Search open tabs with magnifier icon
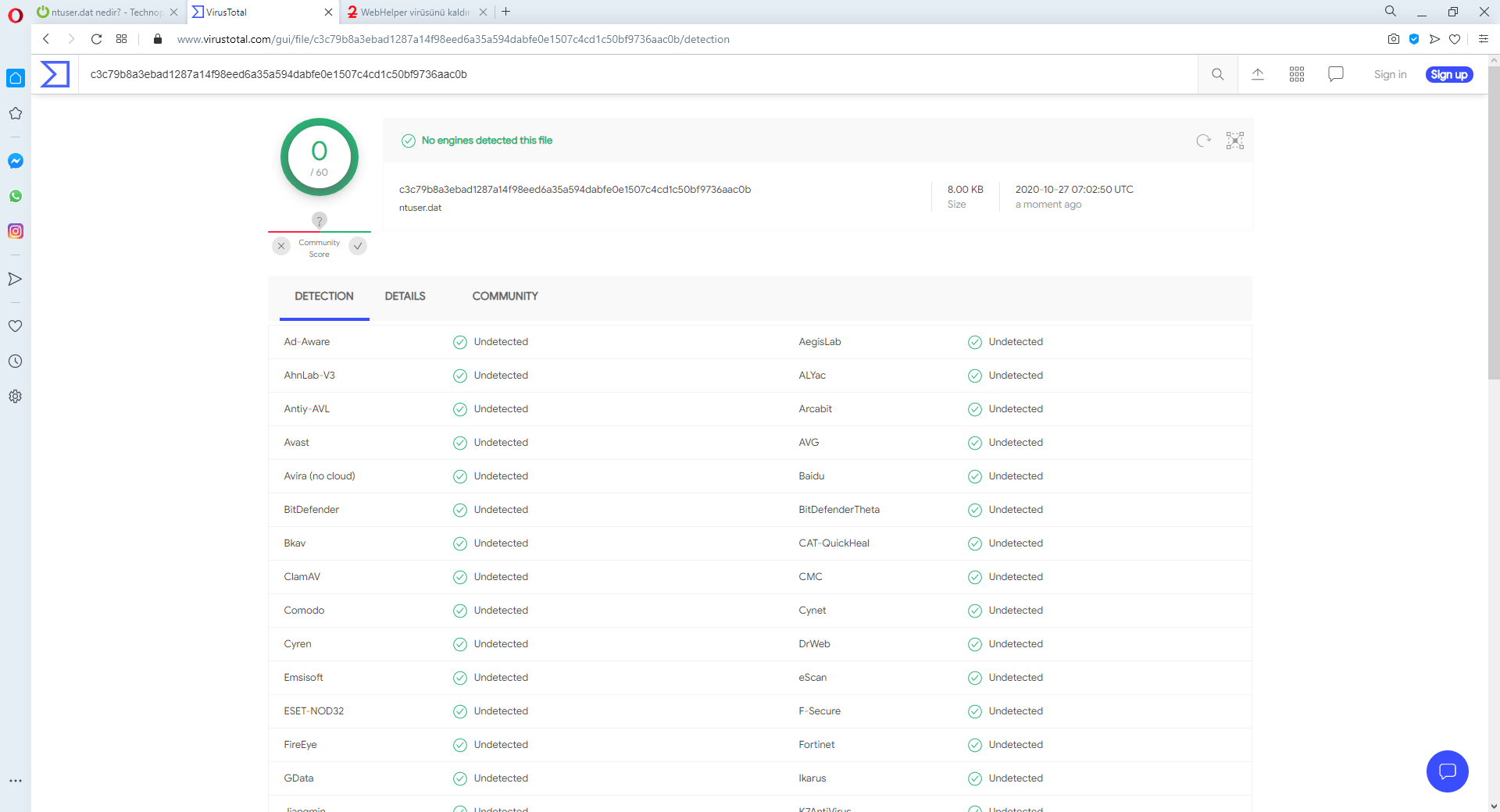Viewport: 1500px width, 812px height. (1391, 12)
